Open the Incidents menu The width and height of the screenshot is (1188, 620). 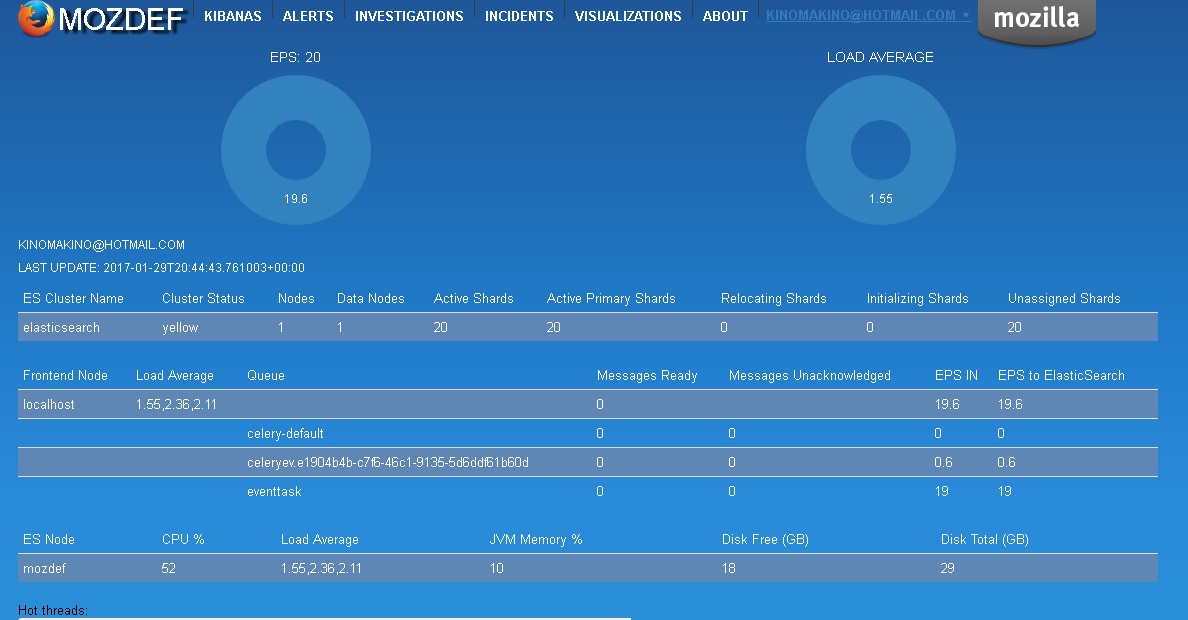tap(519, 16)
